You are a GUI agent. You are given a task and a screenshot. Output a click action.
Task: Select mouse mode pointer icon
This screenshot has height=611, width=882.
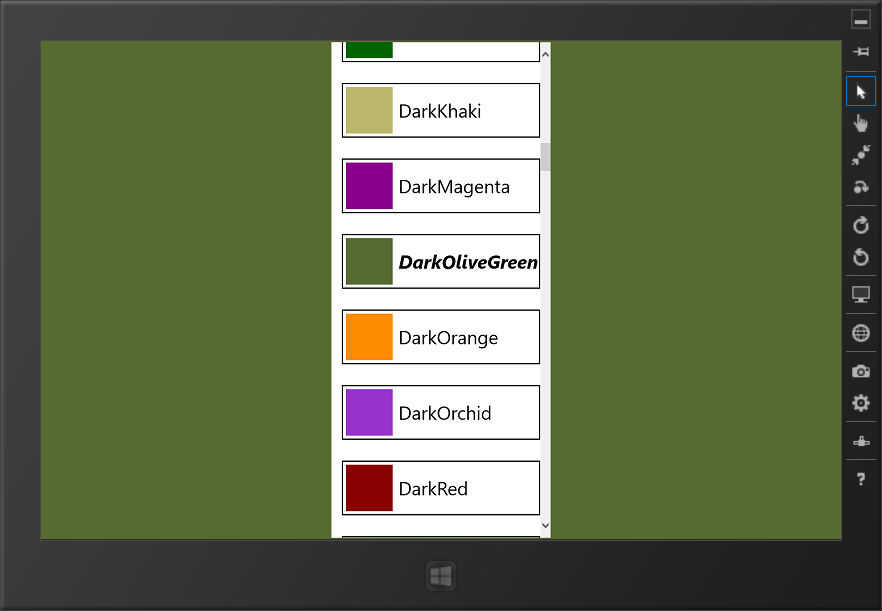861,91
